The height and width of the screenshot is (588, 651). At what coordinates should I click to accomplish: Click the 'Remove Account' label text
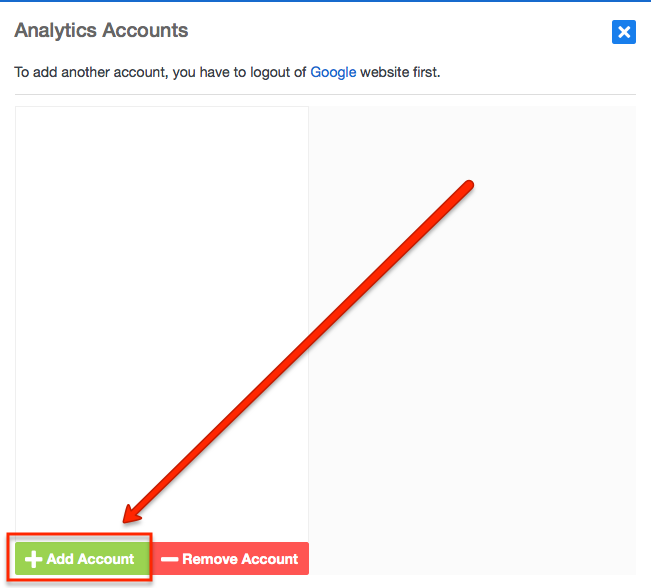click(x=240, y=559)
